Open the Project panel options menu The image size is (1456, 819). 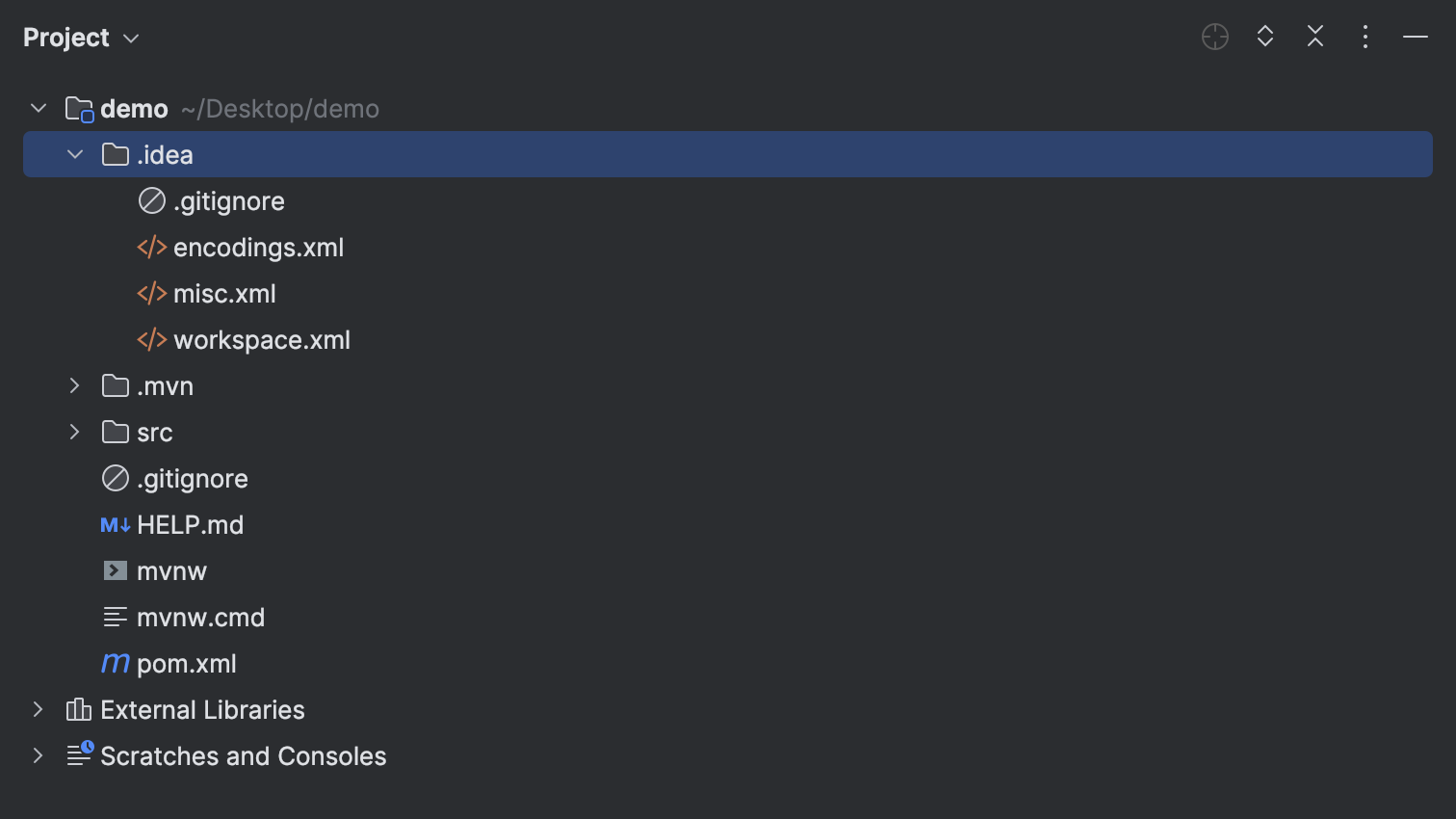click(x=1365, y=38)
